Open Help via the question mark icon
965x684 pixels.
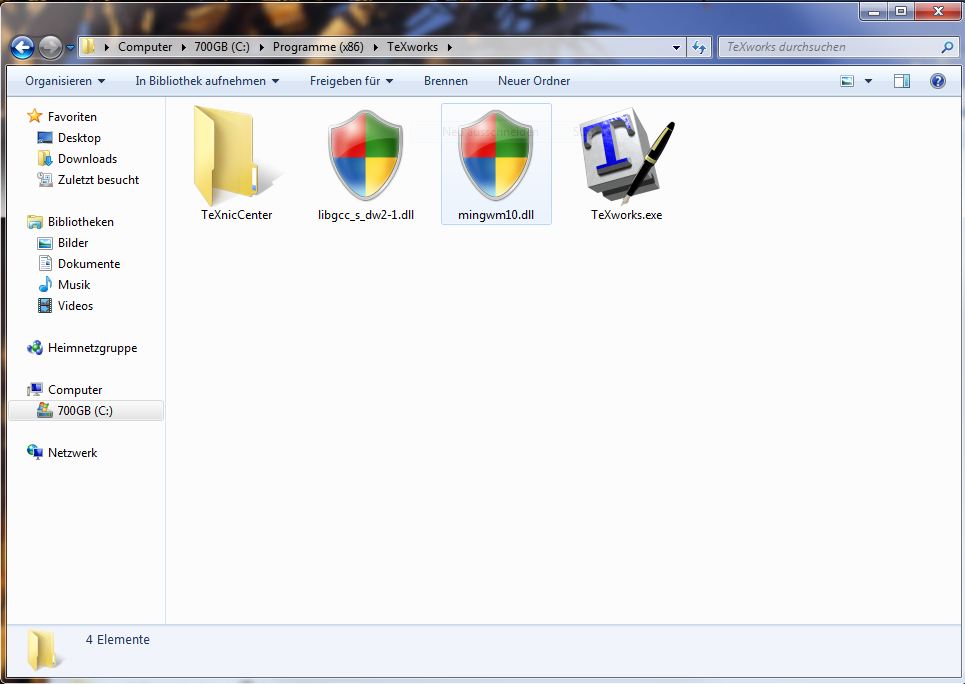point(937,81)
